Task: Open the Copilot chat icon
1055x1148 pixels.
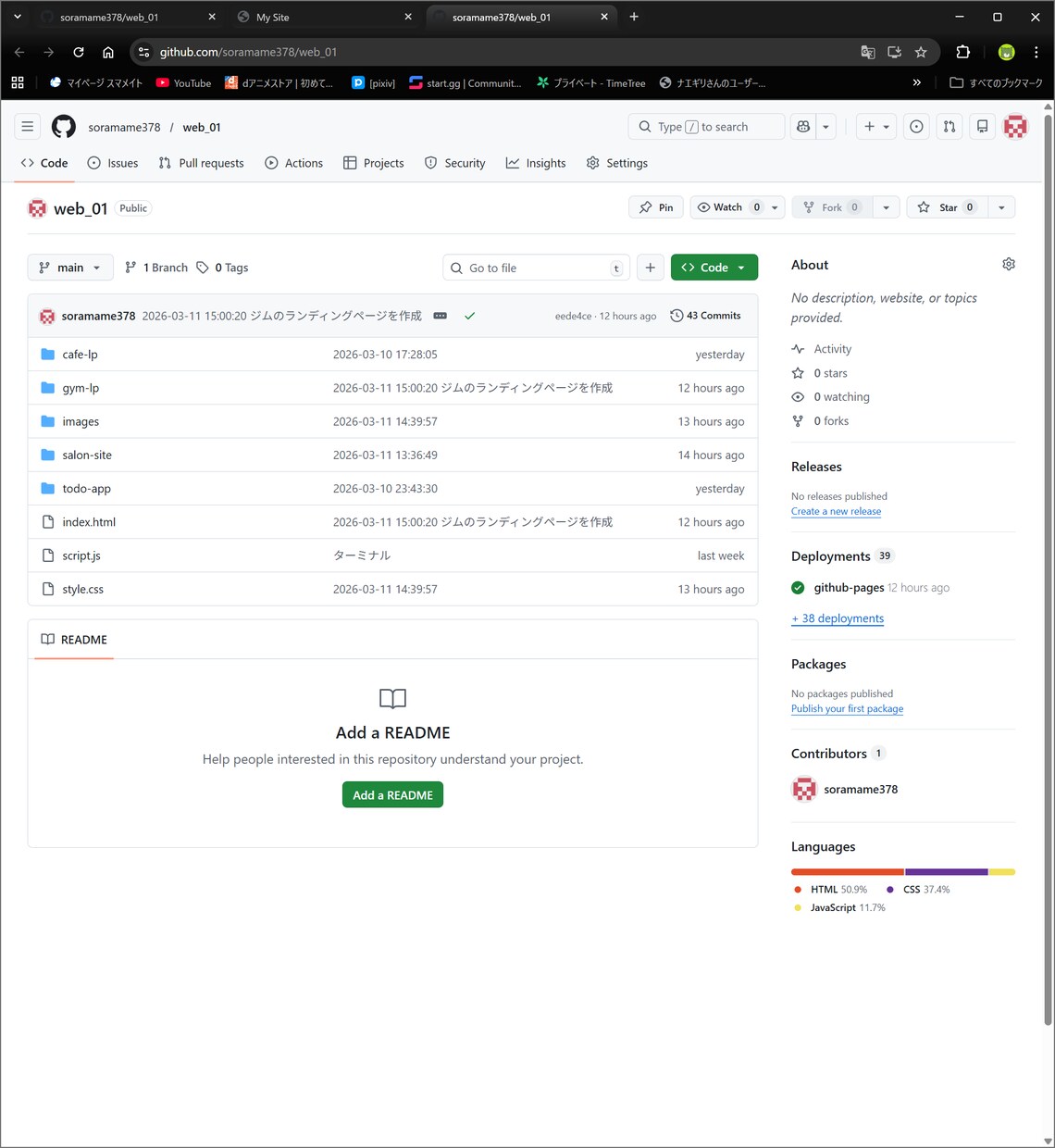Action: [803, 127]
